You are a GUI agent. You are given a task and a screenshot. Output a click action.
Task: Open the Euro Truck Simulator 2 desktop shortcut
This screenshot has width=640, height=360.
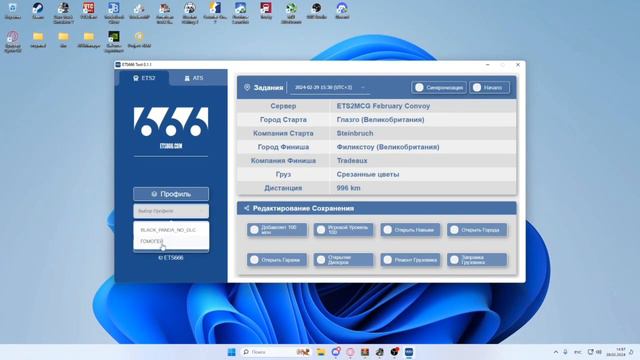click(63, 12)
